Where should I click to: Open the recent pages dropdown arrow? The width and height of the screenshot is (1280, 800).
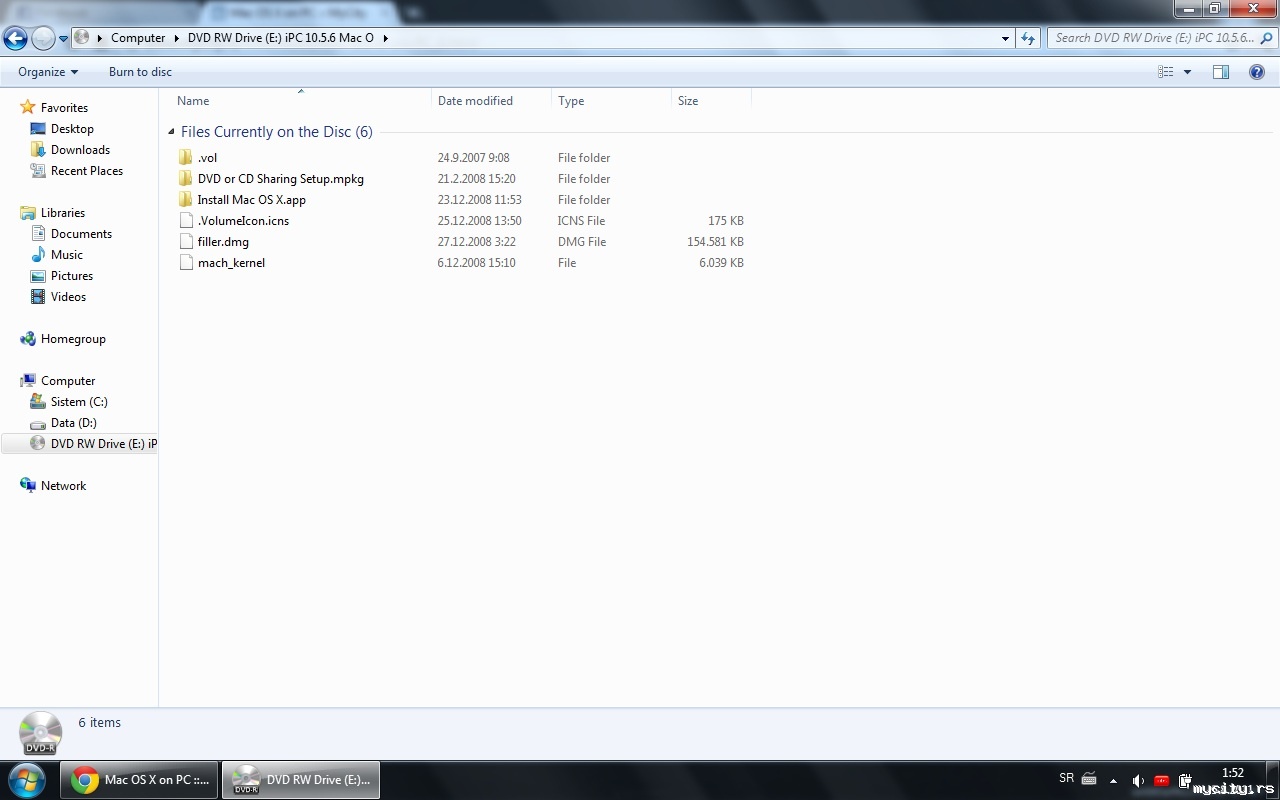tap(63, 39)
